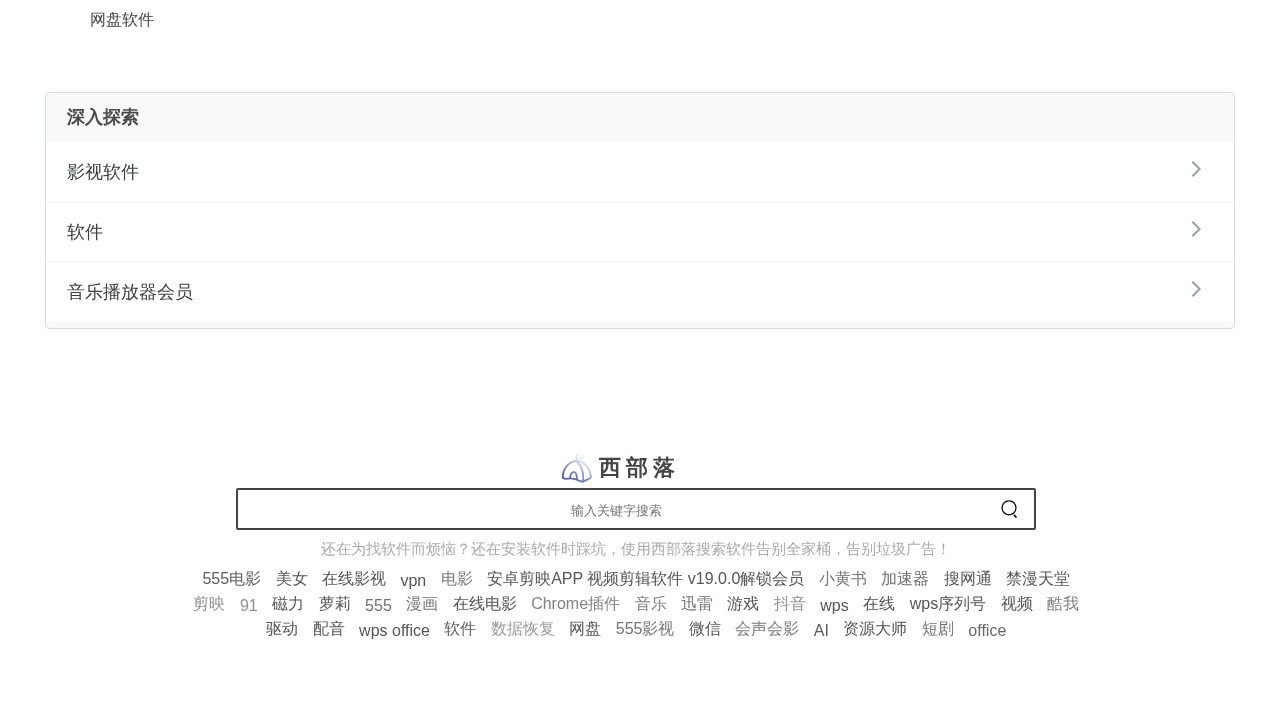Click the wps序列号 tag
1280x720 pixels.
(x=947, y=604)
